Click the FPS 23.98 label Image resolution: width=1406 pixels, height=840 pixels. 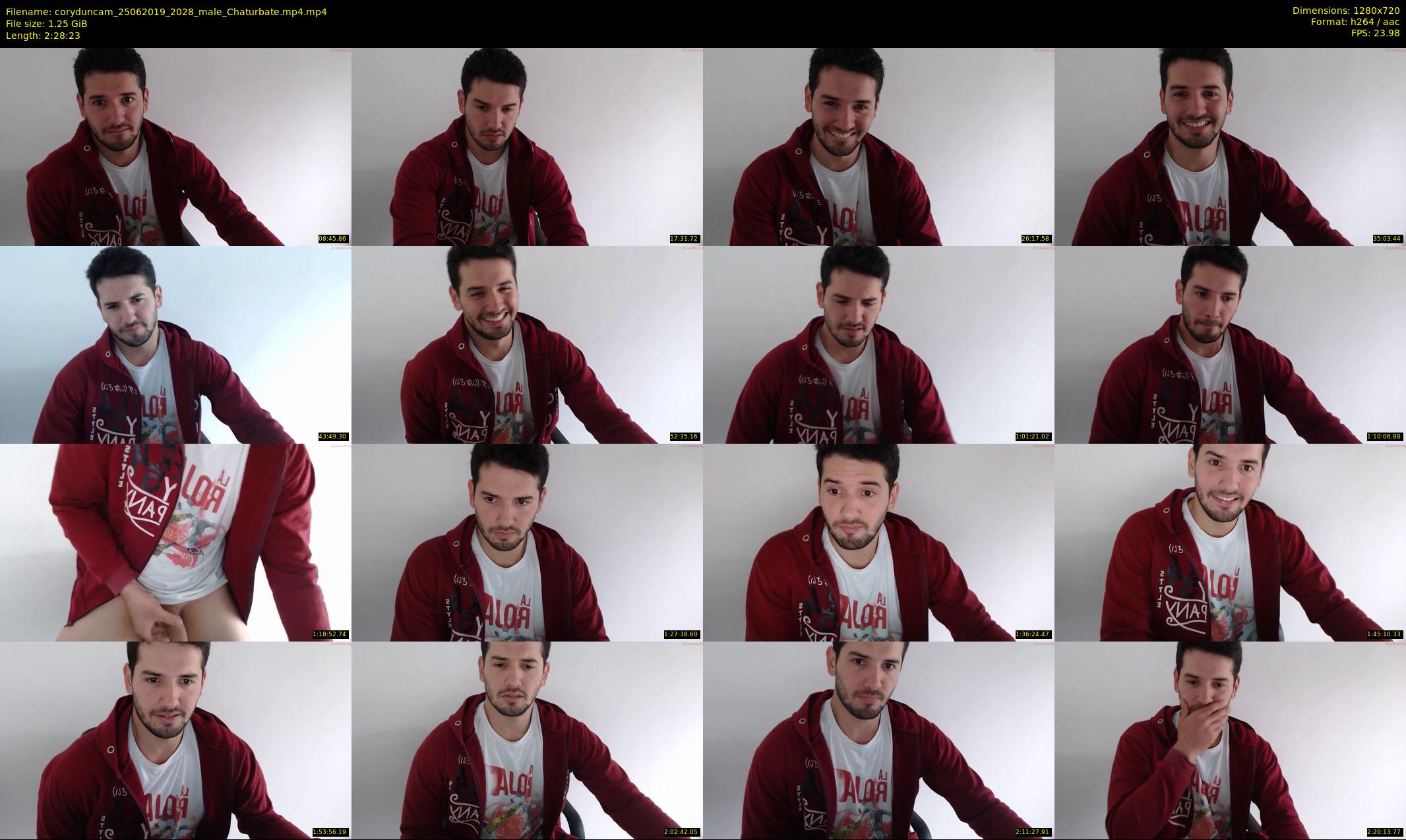[x=1375, y=33]
